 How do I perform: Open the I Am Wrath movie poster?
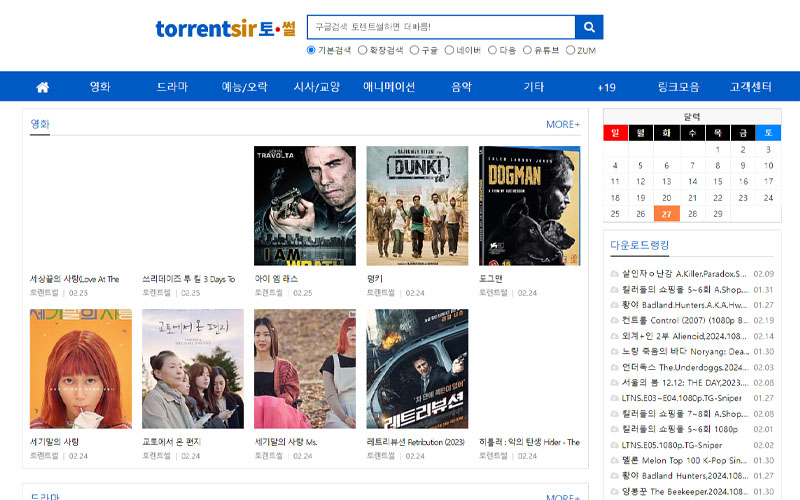coord(305,206)
